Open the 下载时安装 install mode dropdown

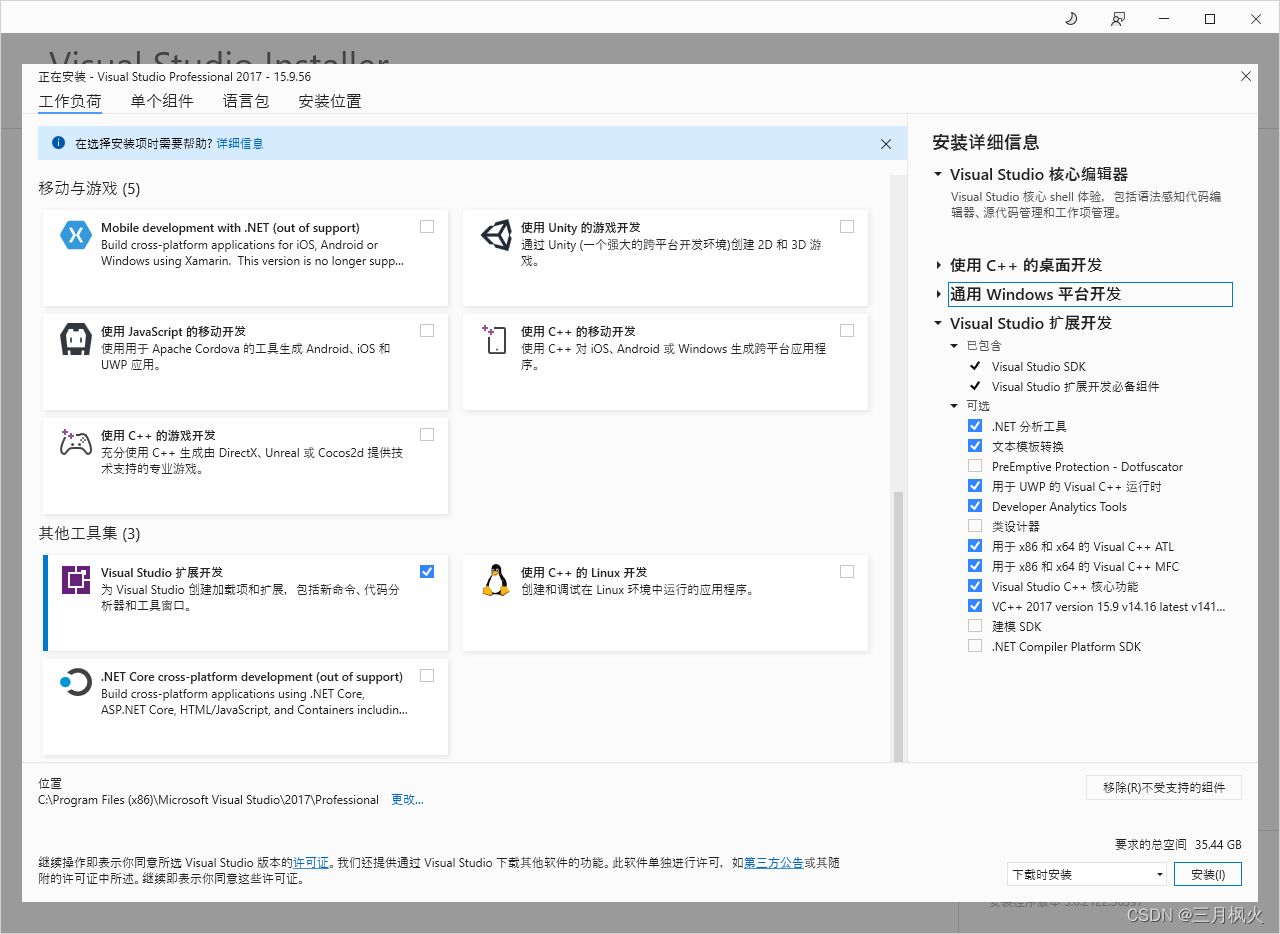[x=1087, y=874]
